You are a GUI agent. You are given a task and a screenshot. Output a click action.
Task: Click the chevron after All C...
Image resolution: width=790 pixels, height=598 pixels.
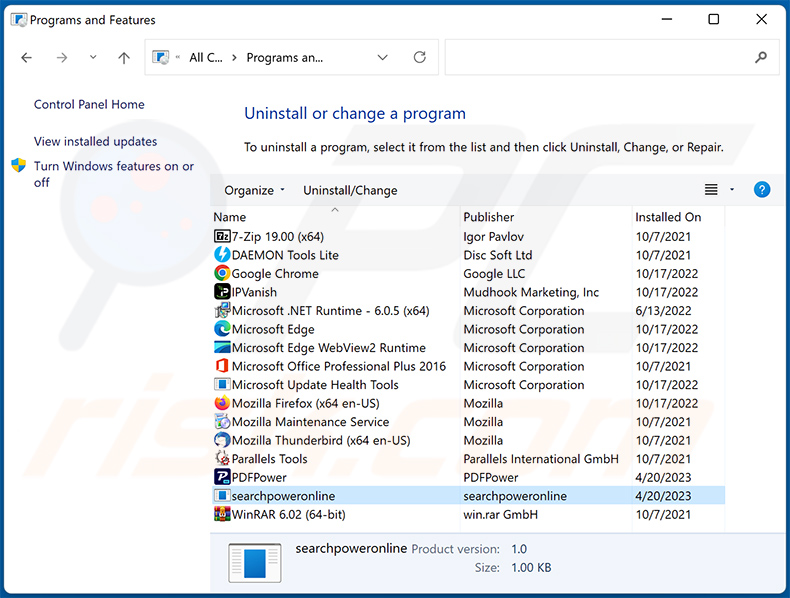coord(234,58)
